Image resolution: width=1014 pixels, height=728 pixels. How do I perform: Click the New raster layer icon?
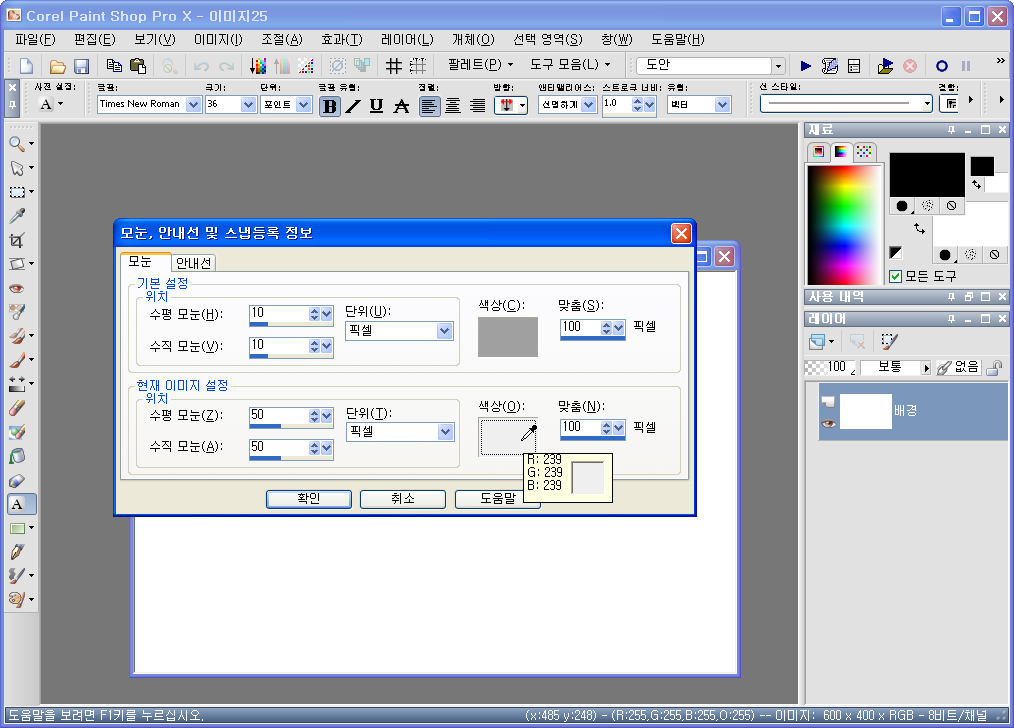click(817, 341)
